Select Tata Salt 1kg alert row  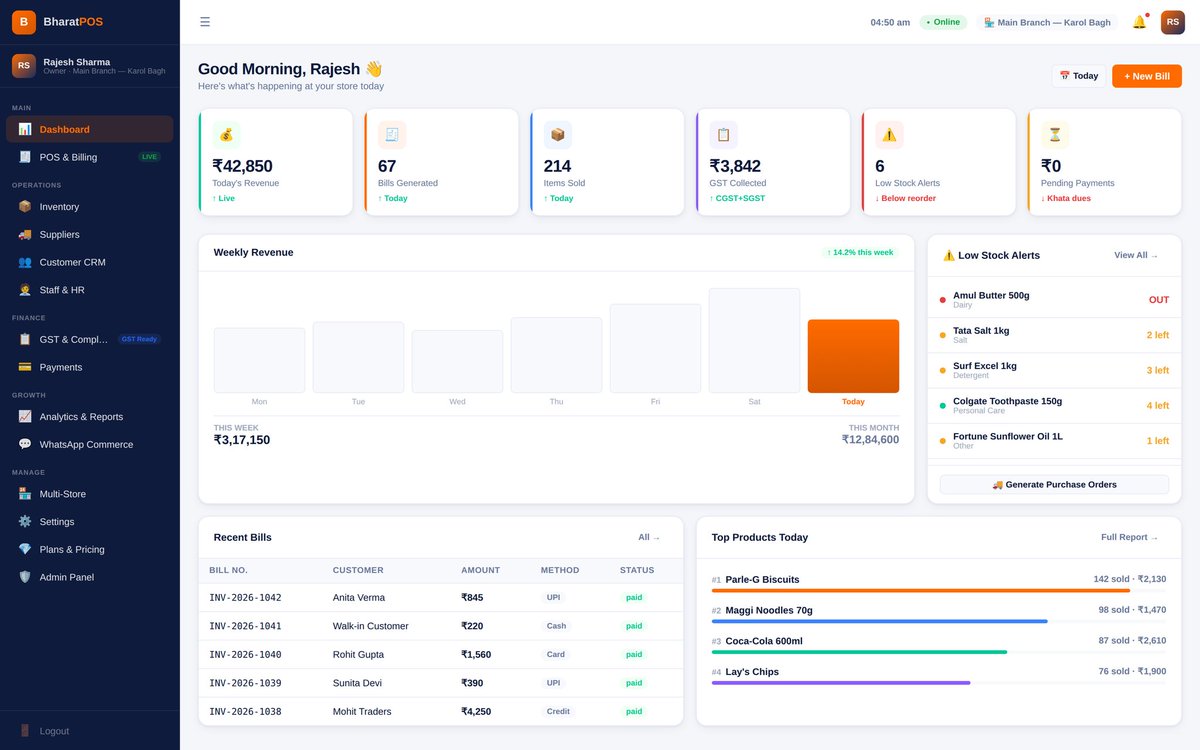coord(1054,335)
